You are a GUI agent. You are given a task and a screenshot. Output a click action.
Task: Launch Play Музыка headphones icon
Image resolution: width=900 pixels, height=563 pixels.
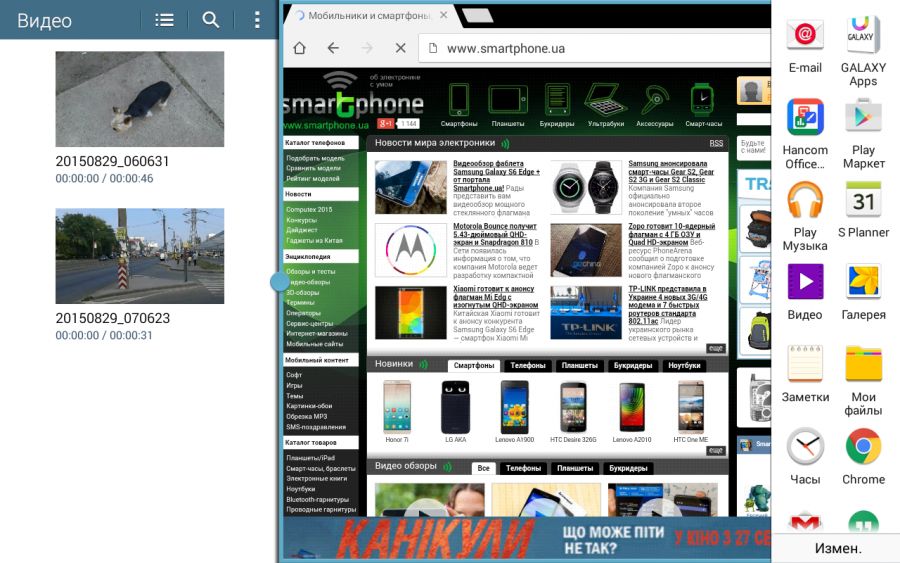(x=805, y=200)
